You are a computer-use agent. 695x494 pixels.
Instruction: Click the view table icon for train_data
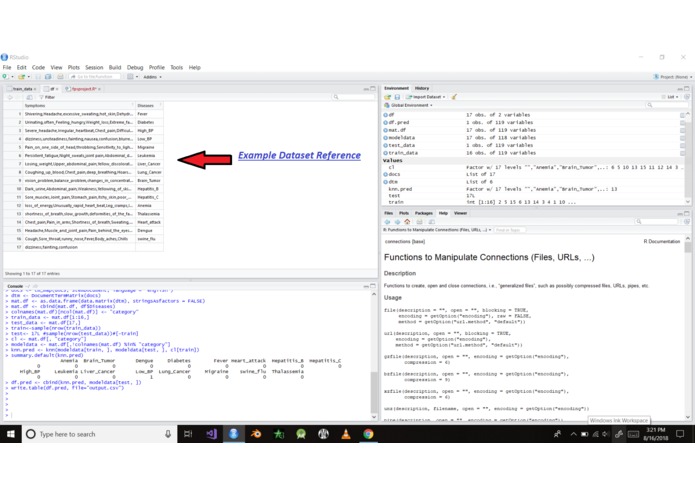683,153
